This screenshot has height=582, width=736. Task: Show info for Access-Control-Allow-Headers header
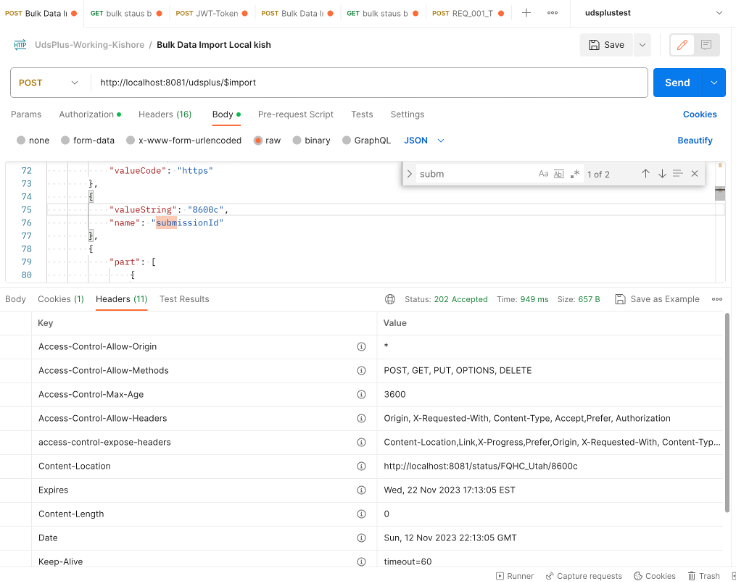pos(361,419)
